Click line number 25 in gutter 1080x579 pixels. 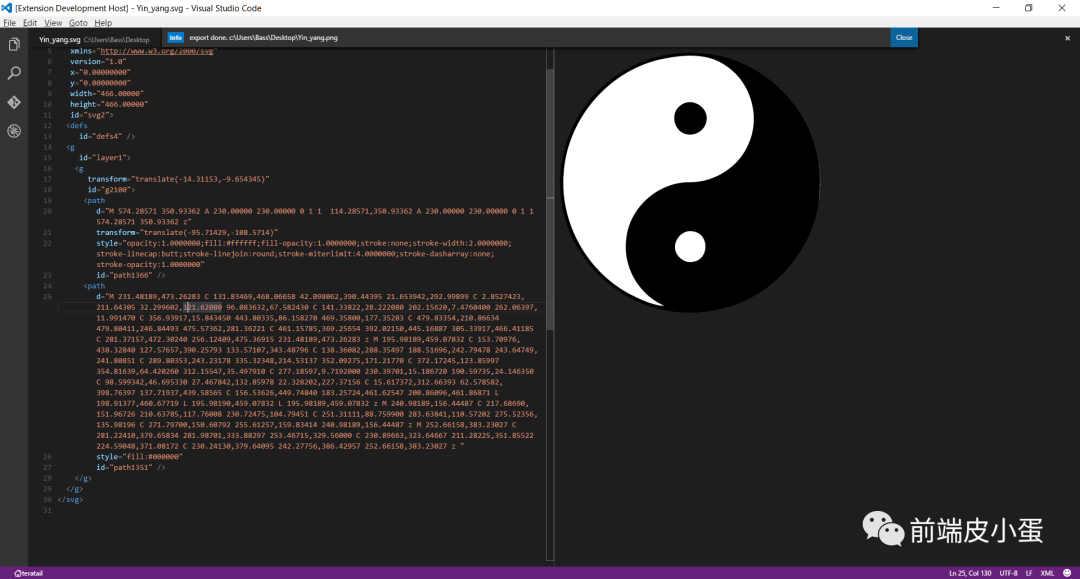coord(47,297)
